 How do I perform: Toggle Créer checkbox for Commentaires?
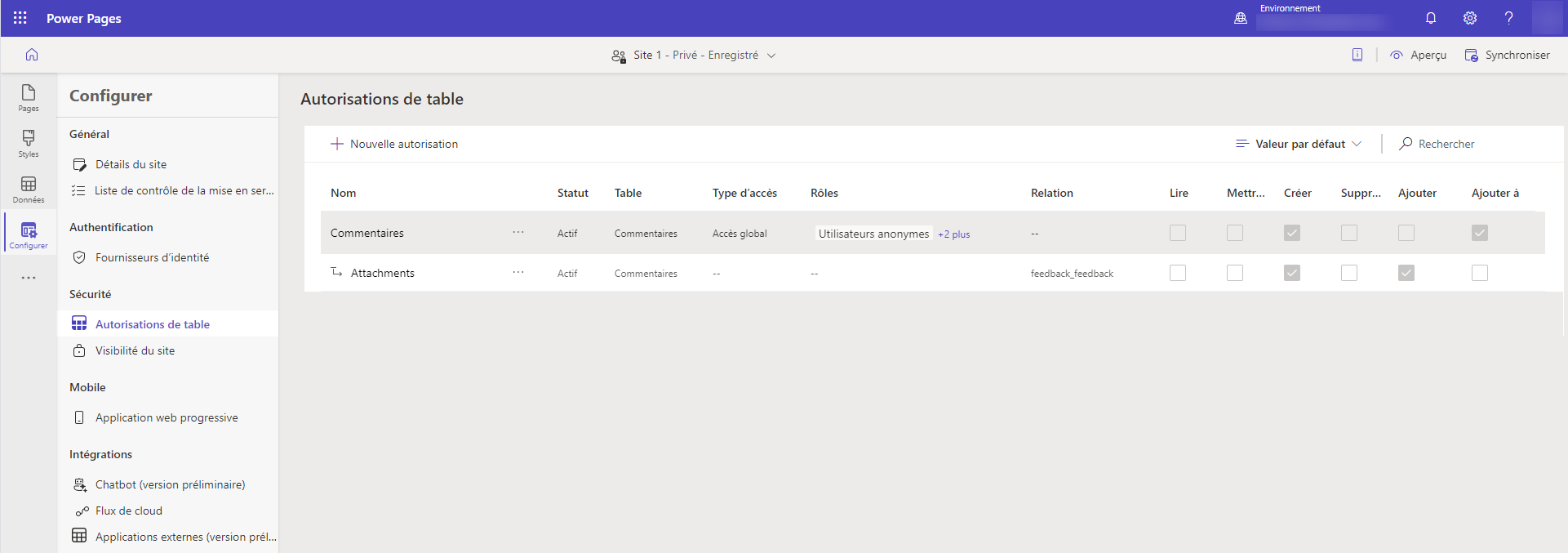(x=1292, y=233)
